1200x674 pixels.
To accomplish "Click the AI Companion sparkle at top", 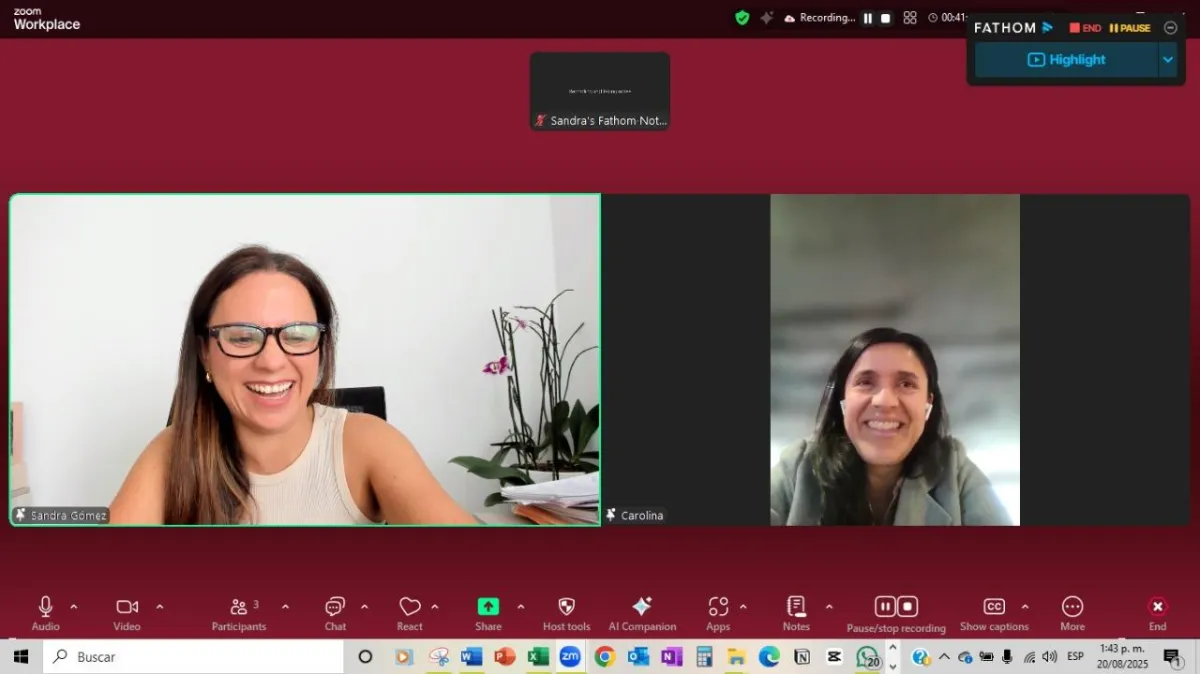I will point(767,17).
